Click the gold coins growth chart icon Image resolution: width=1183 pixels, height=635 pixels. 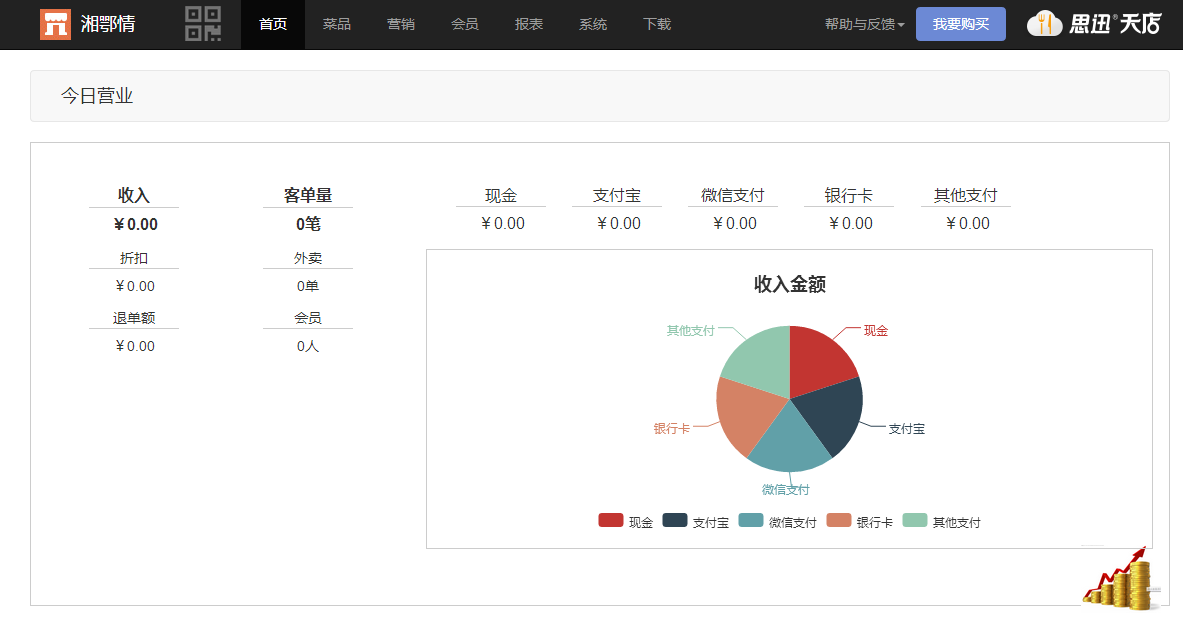pyautogui.click(x=1122, y=578)
